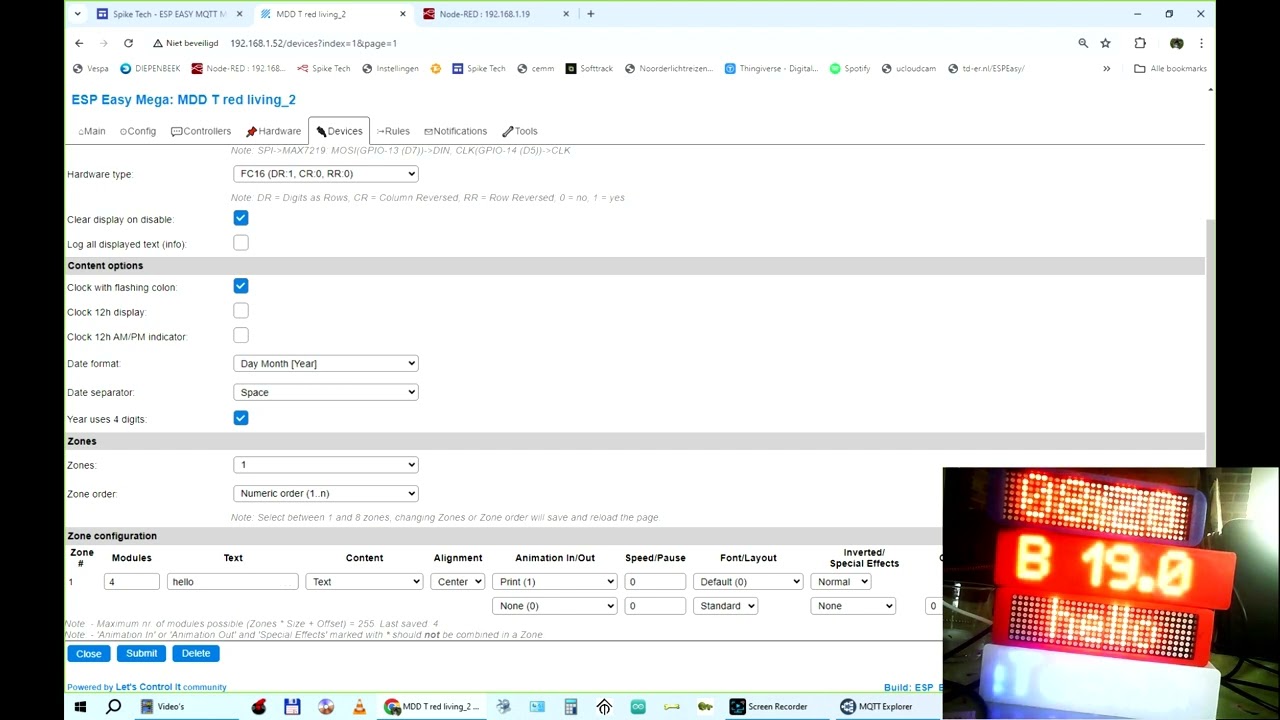Open the Alignment Center dropdown
The height and width of the screenshot is (720, 1280).
(x=458, y=581)
